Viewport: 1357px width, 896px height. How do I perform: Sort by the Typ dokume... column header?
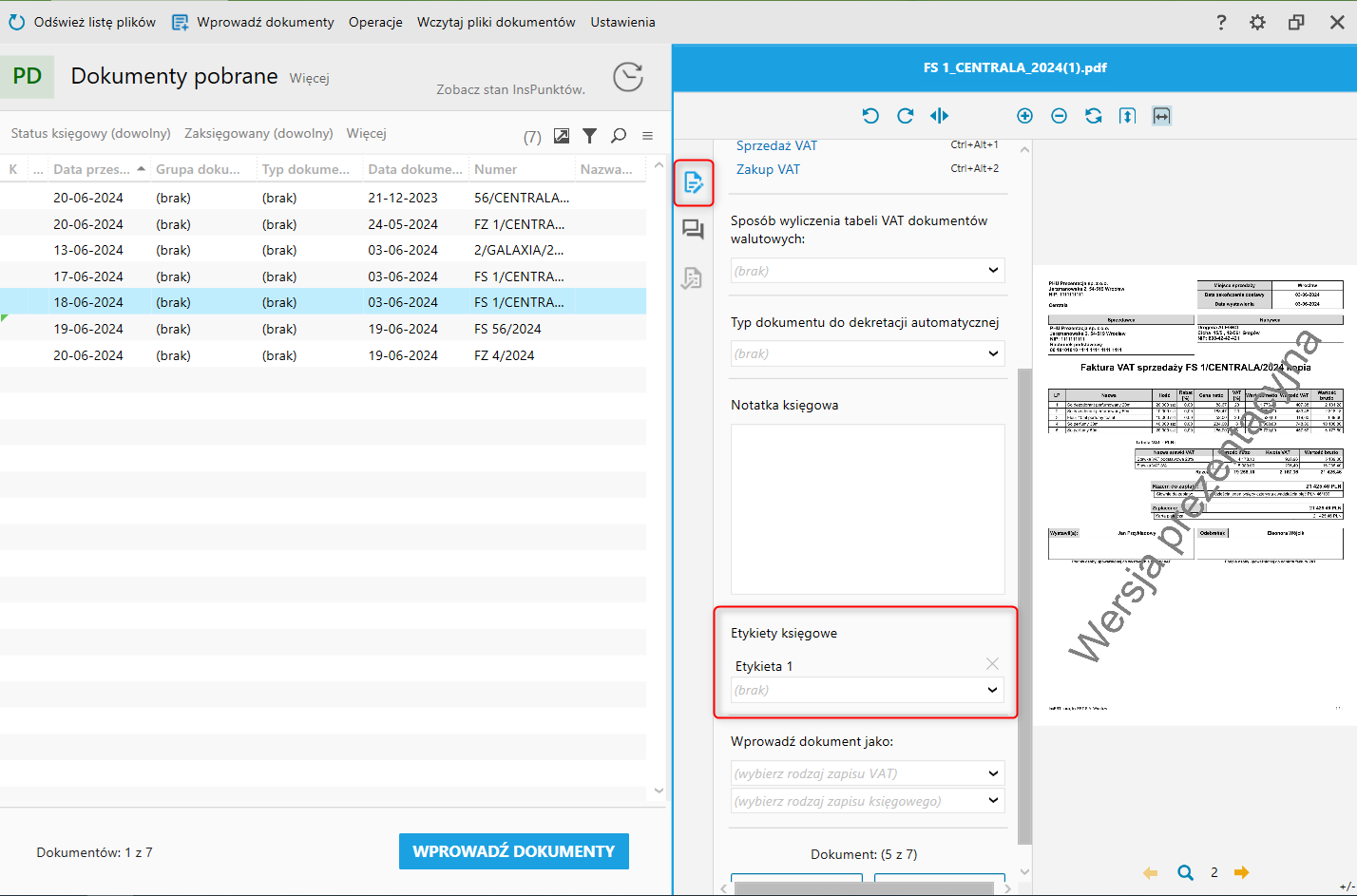310,169
